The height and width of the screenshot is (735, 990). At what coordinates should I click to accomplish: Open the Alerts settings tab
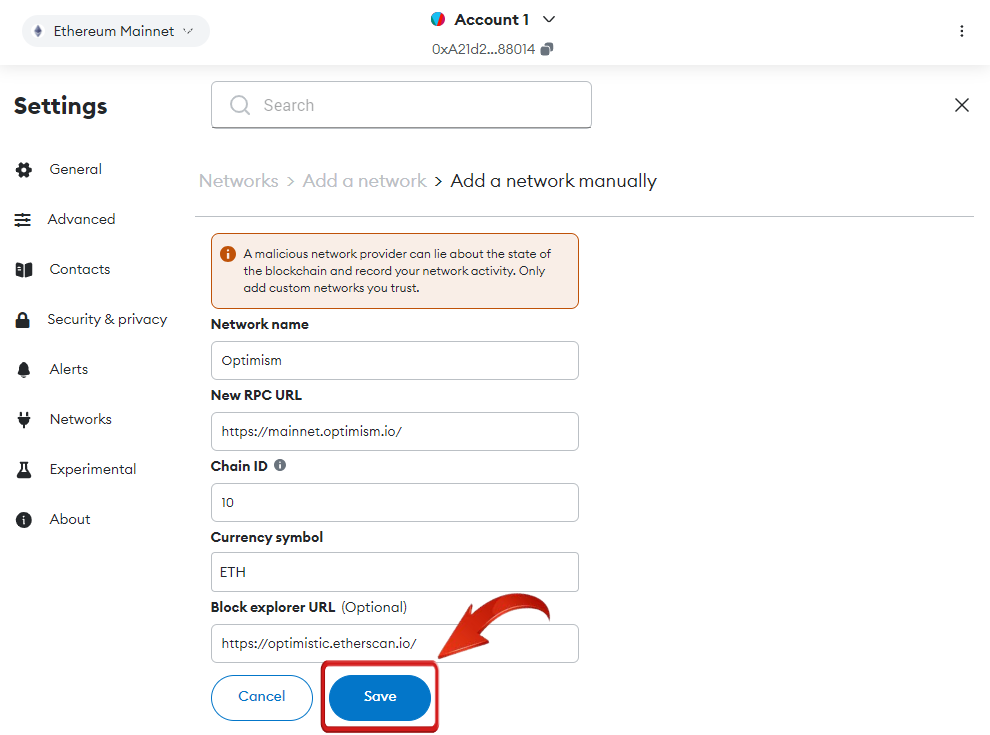click(x=69, y=369)
